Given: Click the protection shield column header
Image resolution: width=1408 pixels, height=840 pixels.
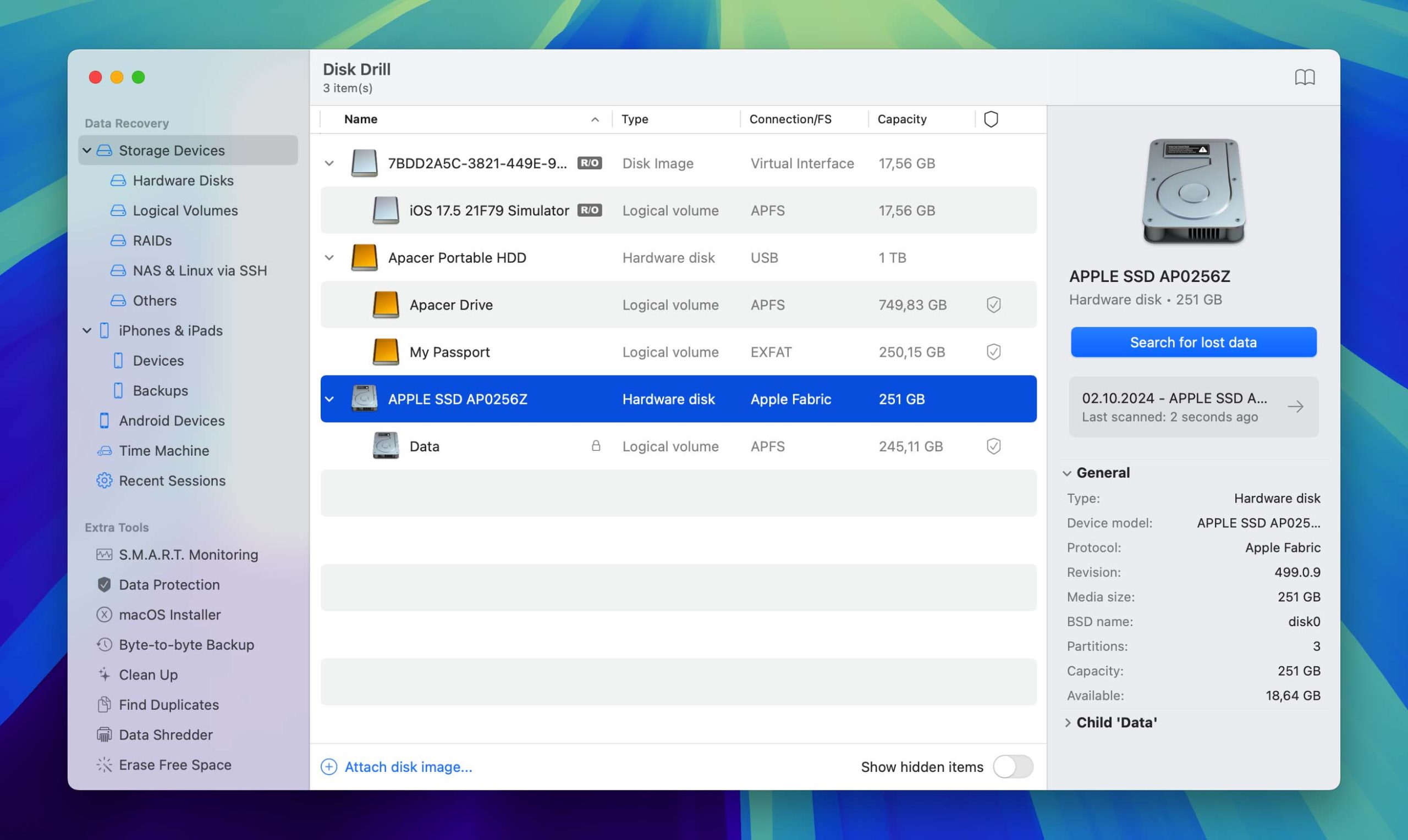Looking at the screenshot, I should (991, 119).
